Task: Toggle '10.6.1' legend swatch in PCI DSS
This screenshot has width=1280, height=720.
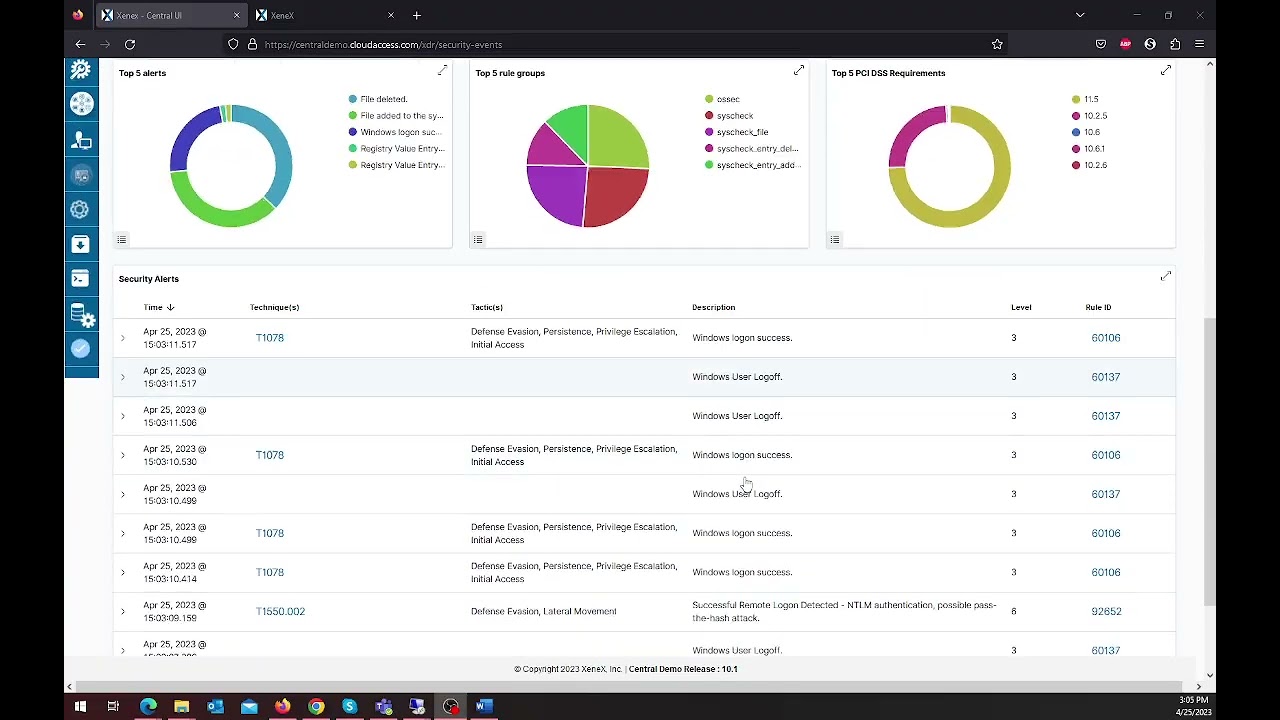Action: point(1076,148)
